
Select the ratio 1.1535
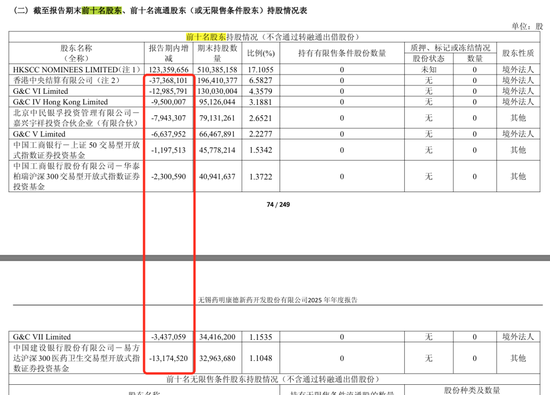pyautogui.click(x=261, y=337)
